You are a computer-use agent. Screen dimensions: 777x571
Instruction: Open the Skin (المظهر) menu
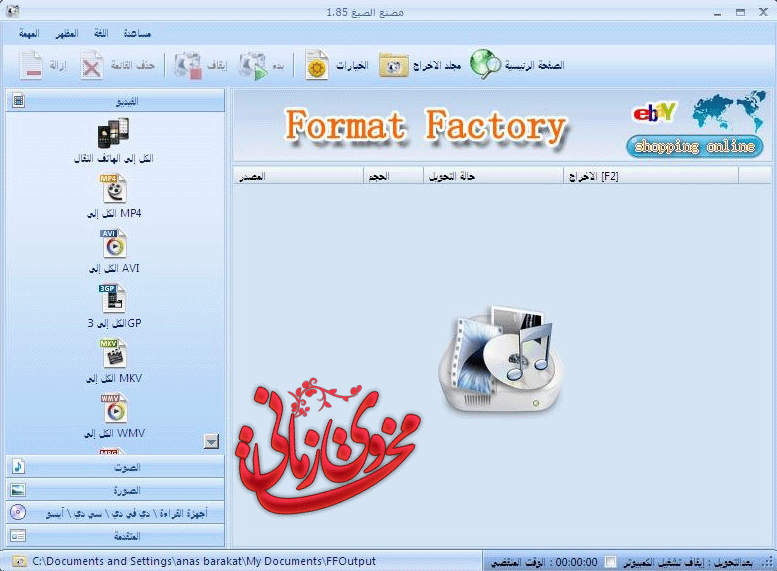(67, 34)
